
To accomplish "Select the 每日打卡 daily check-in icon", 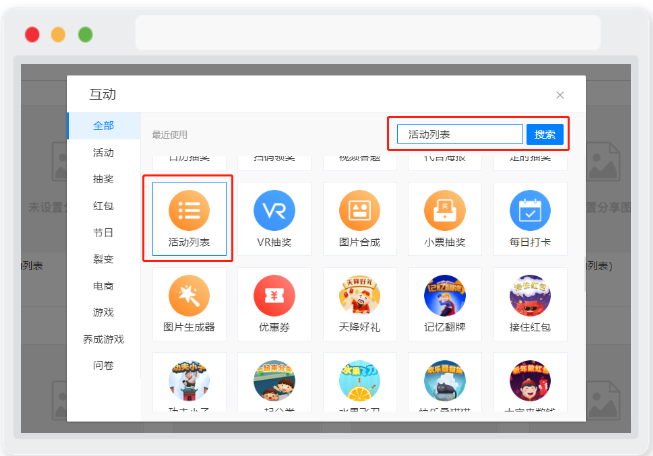I will click(x=530, y=210).
